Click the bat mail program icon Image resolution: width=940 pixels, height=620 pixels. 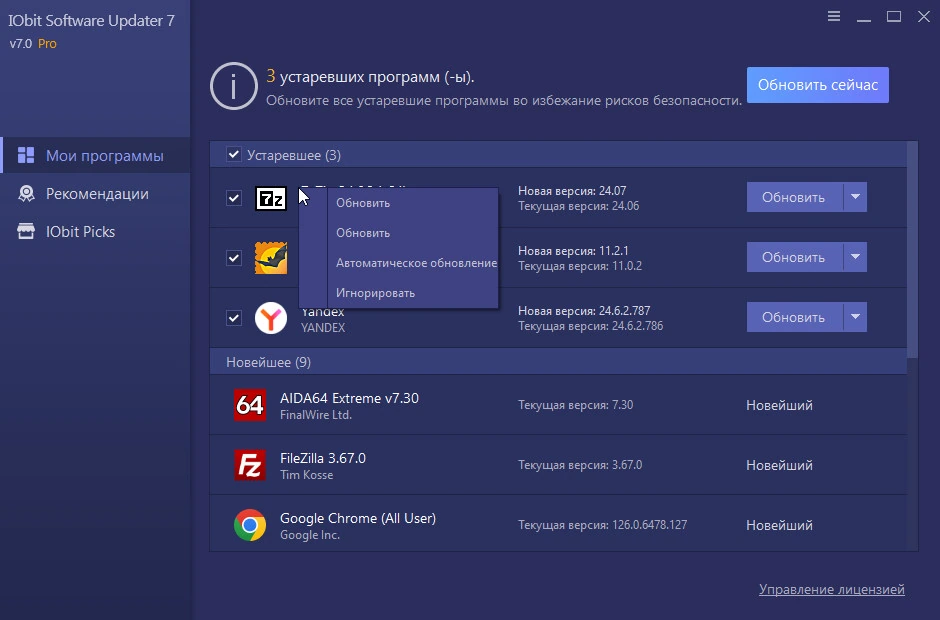[x=270, y=258]
